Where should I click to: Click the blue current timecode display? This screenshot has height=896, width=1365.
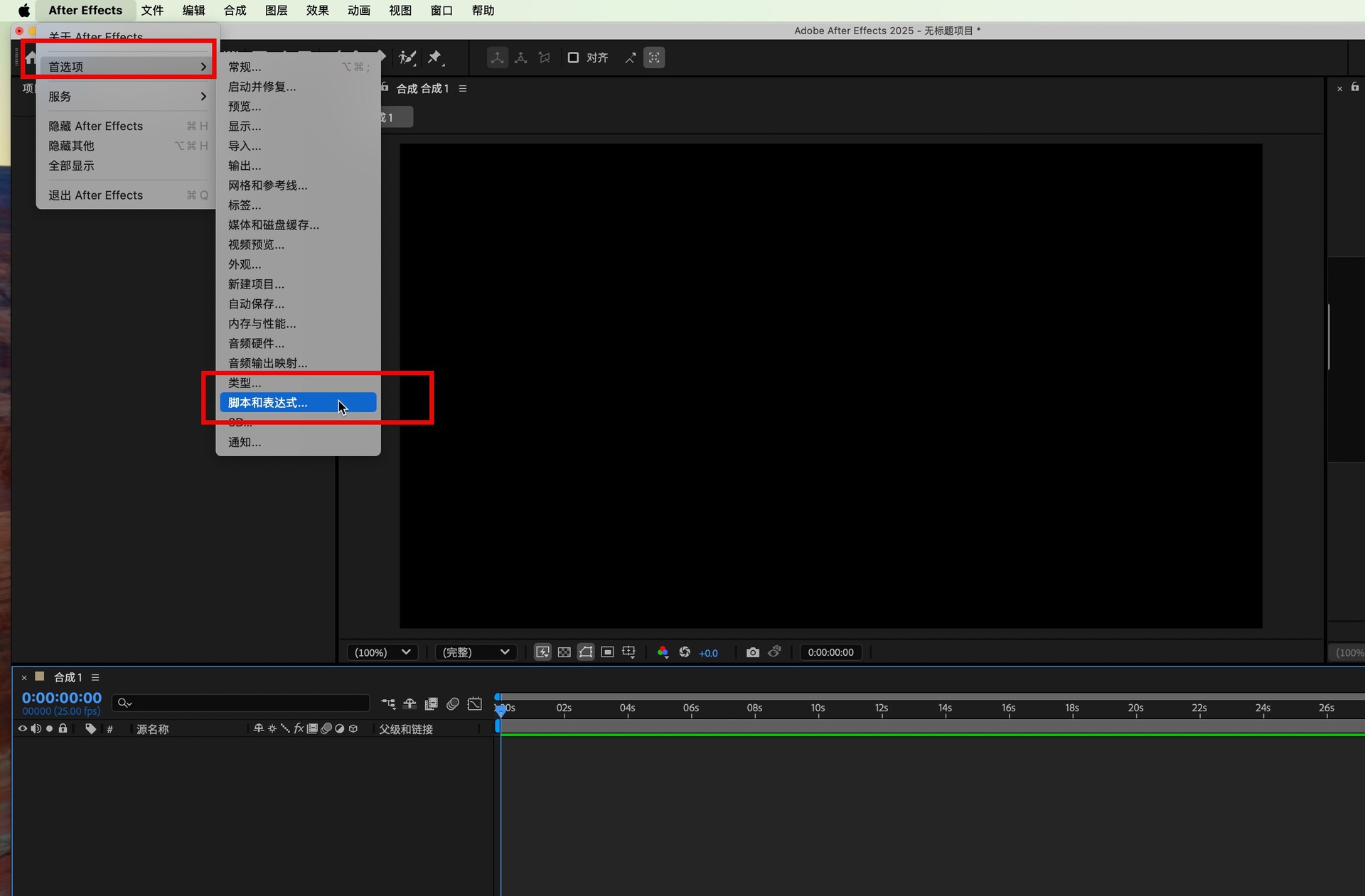point(62,698)
